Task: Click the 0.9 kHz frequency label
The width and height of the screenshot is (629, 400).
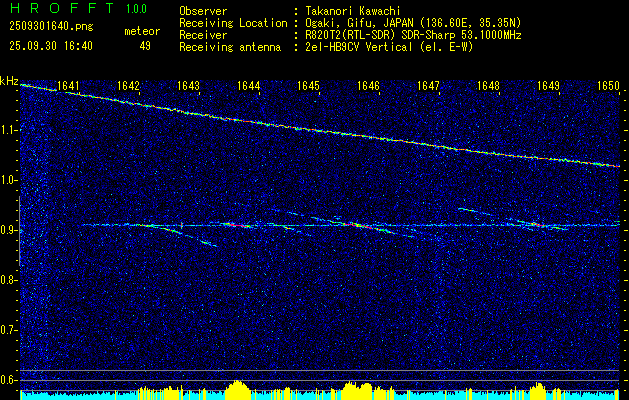Action: 9,230
